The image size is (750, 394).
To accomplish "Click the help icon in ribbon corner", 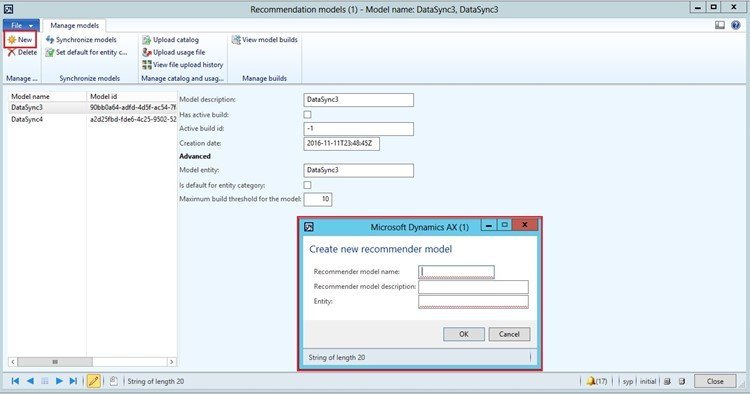I will (x=736, y=25).
